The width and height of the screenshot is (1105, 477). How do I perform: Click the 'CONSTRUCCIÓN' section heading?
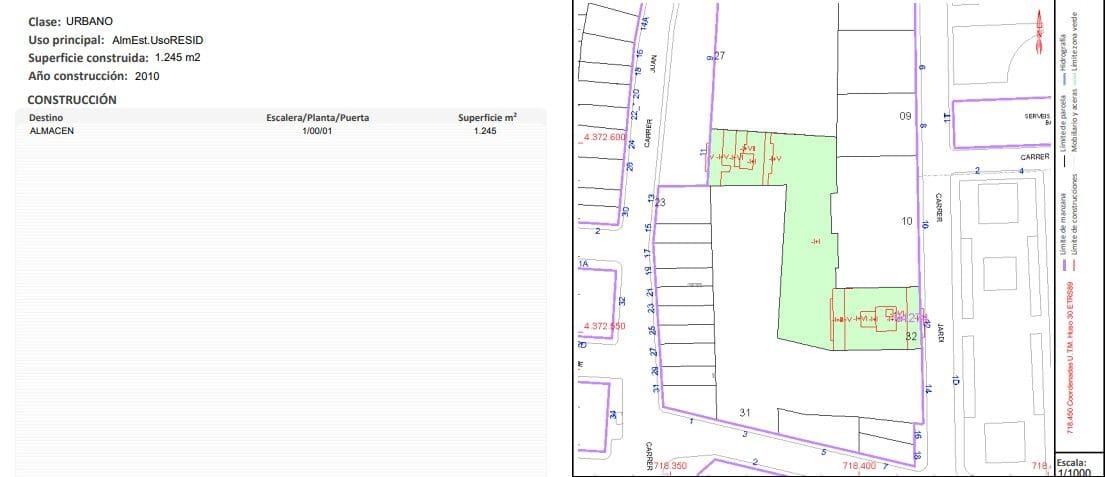(x=72, y=99)
